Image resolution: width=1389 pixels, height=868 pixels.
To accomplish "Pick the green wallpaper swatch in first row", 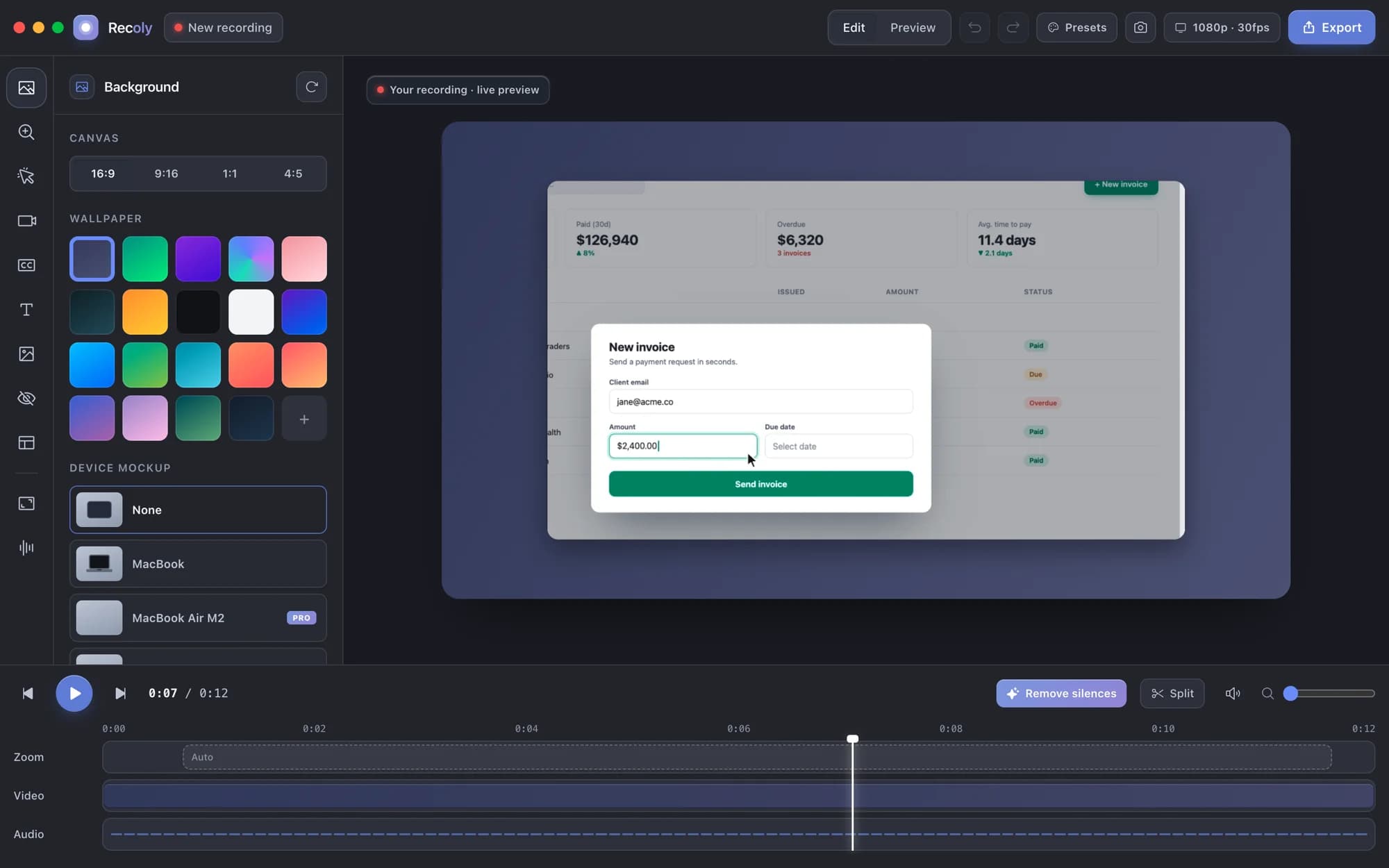I will (145, 259).
